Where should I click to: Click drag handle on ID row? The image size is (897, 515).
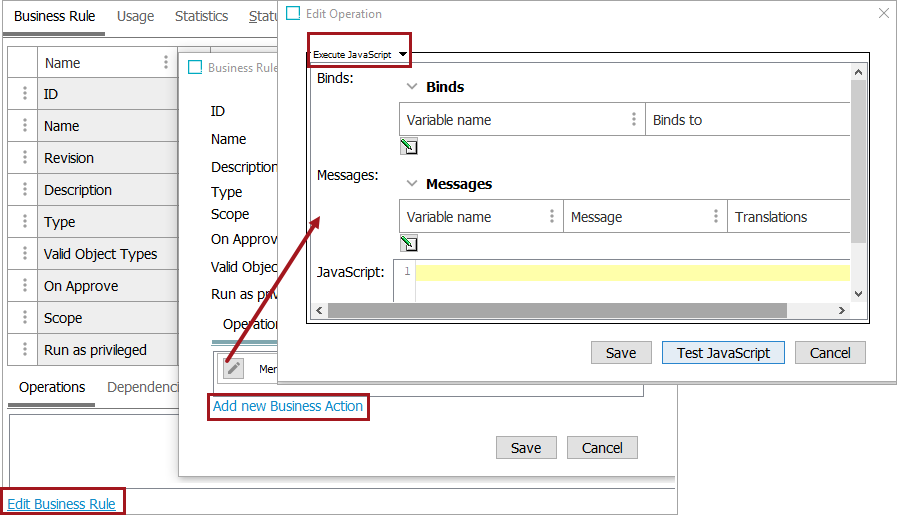[24, 94]
